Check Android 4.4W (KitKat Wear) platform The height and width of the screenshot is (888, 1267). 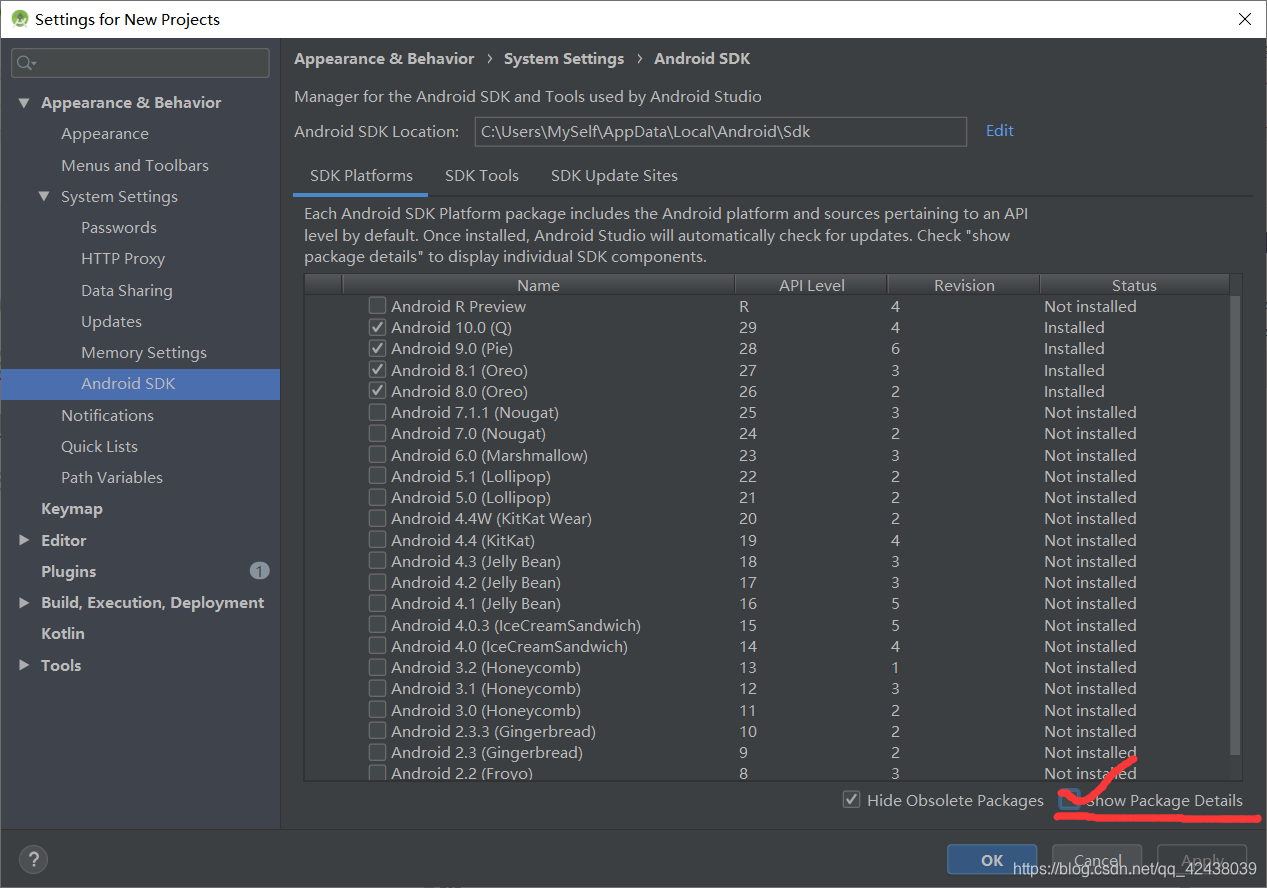(x=377, y=518)
